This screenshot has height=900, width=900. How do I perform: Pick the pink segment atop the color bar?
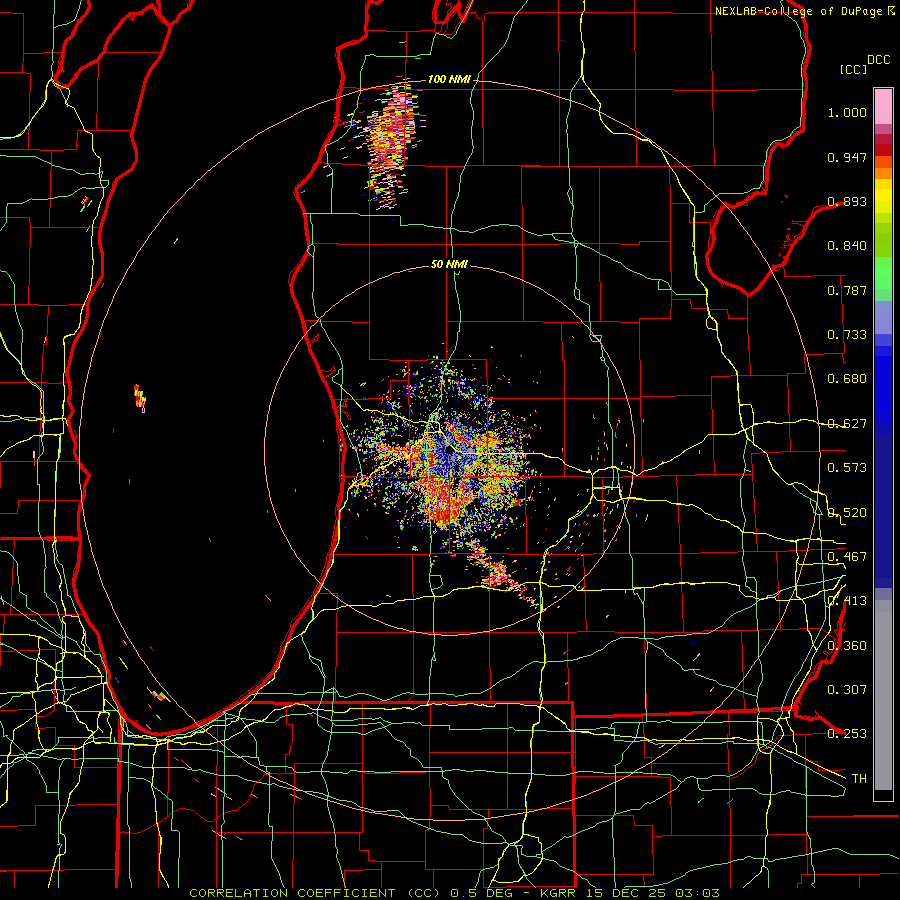(883, 107)
